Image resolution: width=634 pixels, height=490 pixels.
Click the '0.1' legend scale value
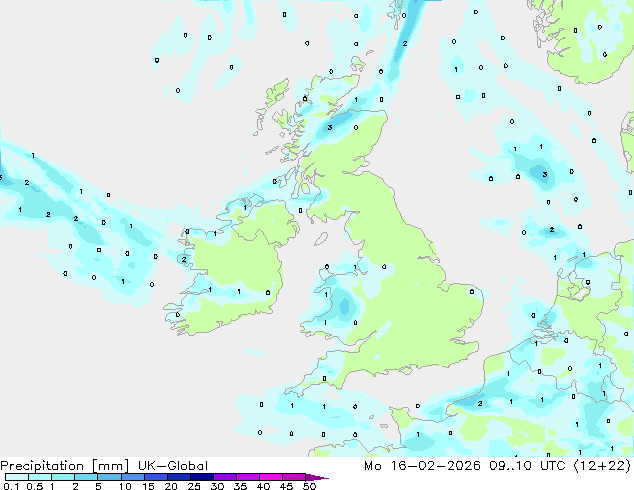[x=11, y=486]
